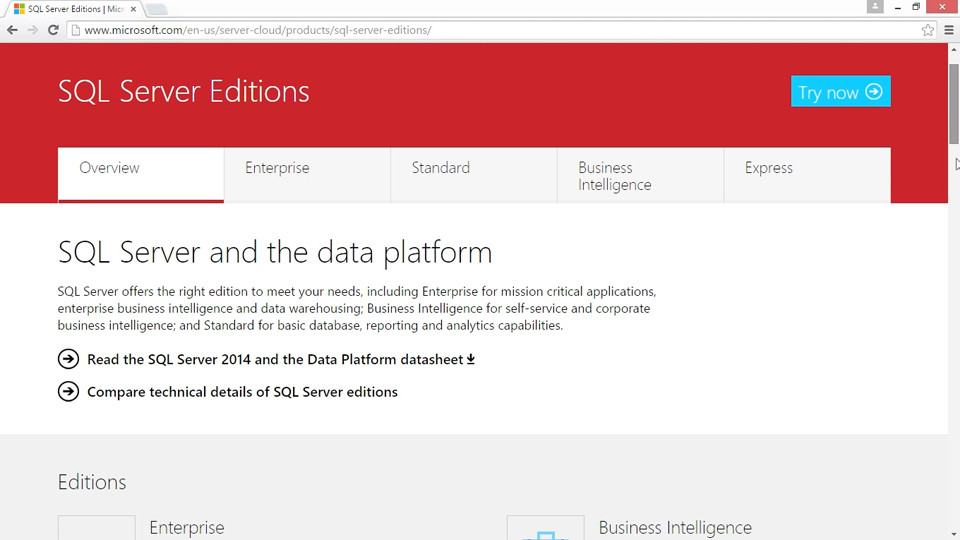Image resolution: width=960 pixels, height=540 pixels.
Task: Open the Chrome hamburger menu
Action: click(949, 30)
